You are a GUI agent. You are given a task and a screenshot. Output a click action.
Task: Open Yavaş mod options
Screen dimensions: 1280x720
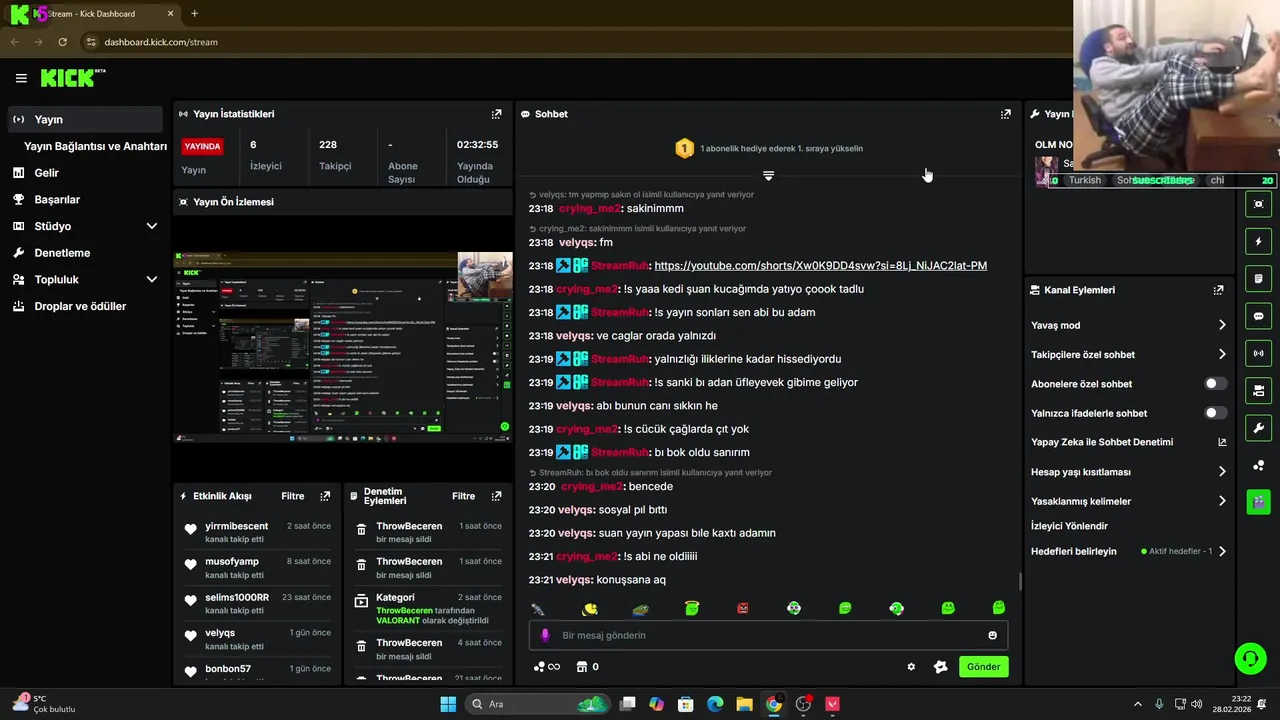(x=1128, y=325)
